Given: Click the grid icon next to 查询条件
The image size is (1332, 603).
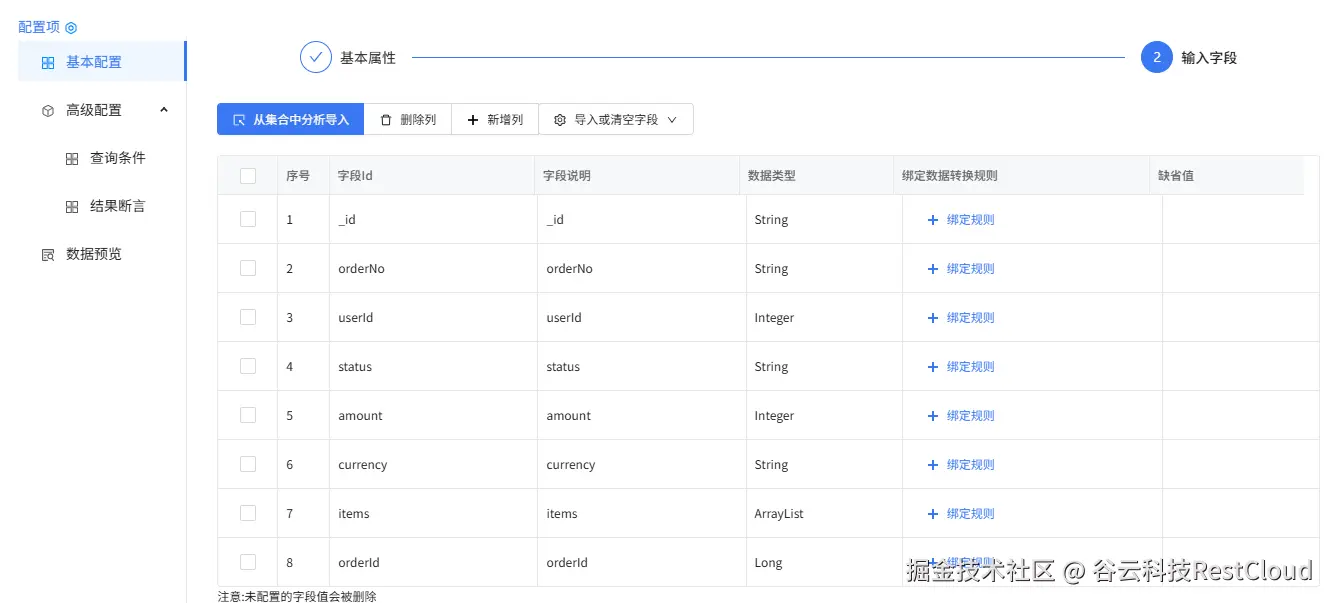Looking at the screenshot, I should [x=72, y=159].
